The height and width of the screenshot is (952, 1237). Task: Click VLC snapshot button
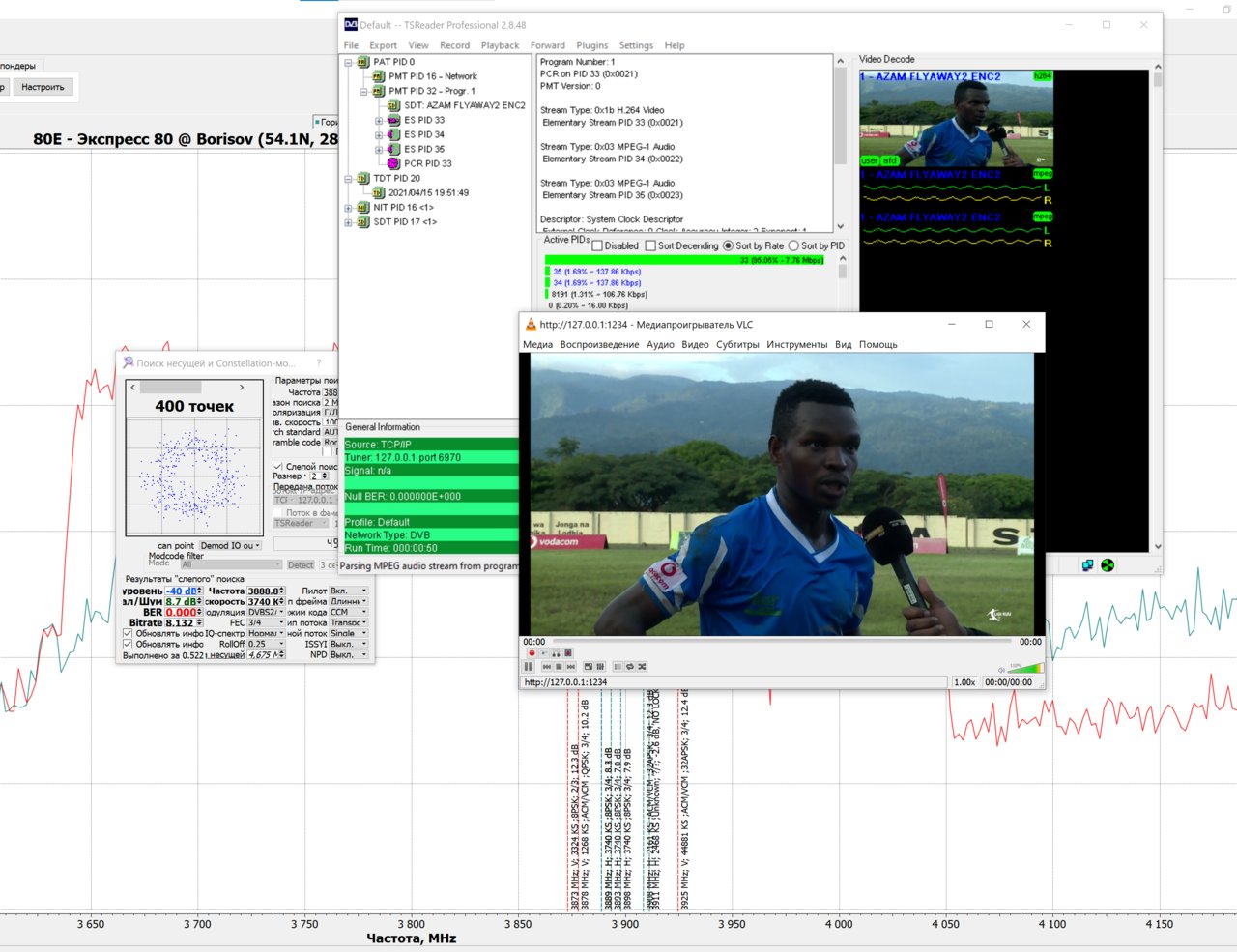[544, 653]
